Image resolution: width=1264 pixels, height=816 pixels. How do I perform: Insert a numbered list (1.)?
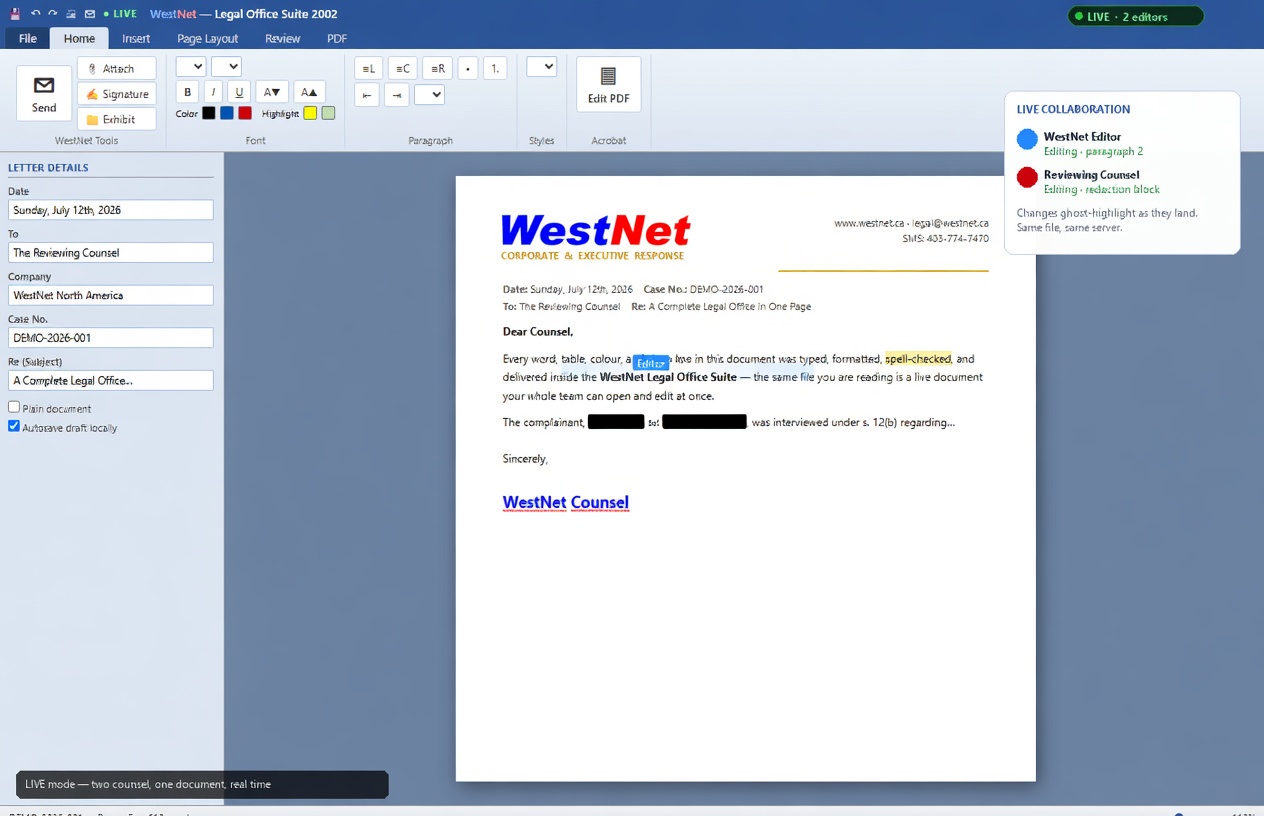[x=494, y=68]
